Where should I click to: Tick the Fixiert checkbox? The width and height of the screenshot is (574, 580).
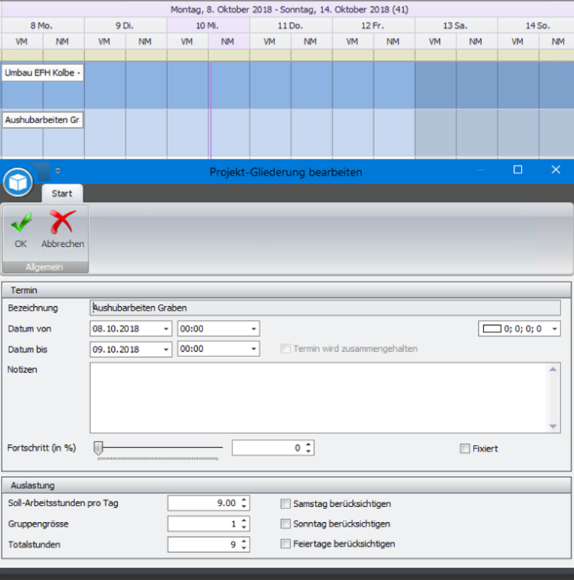click(x=465, y=448)
